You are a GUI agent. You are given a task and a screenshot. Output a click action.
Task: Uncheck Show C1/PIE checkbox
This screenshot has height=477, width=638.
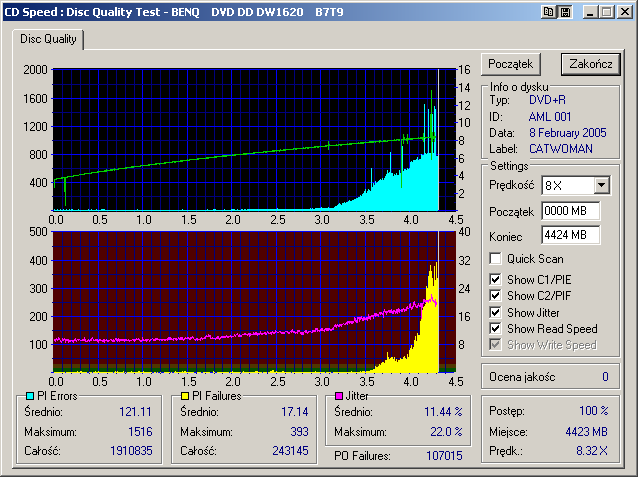[495, 280]
